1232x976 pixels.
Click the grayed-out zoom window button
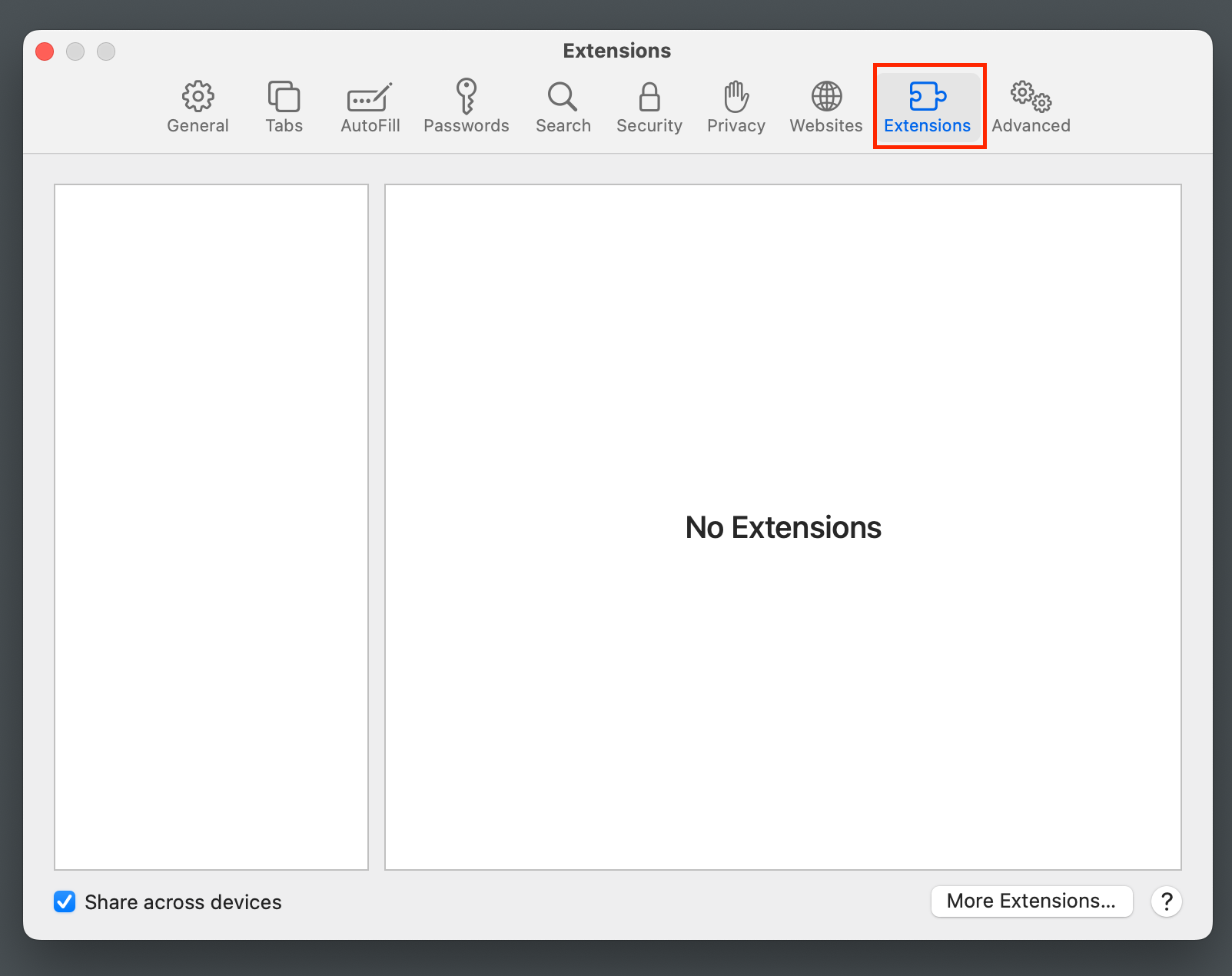[106, 51]
